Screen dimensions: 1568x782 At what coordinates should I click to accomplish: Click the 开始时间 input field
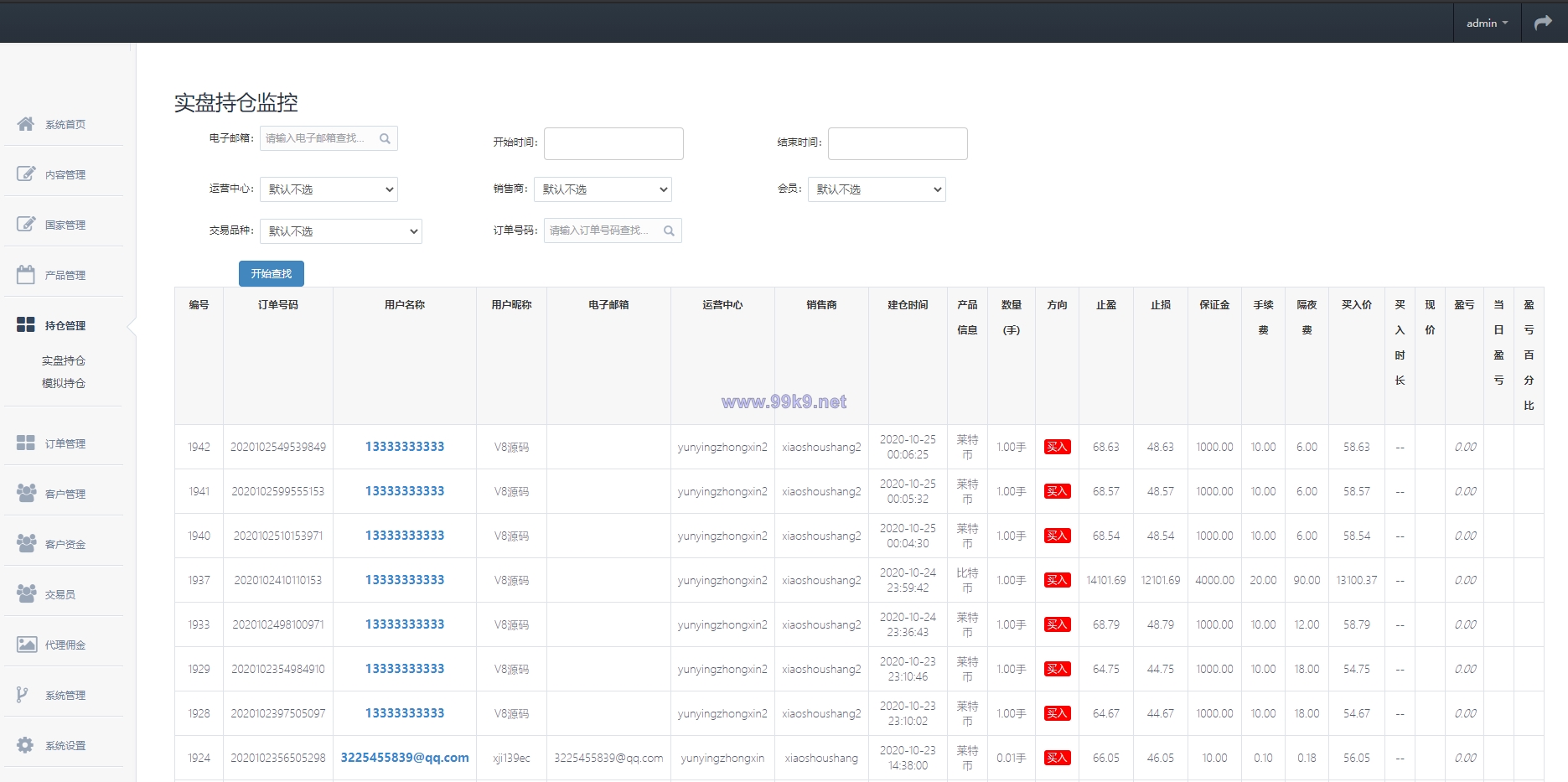[x=613, y=143]
